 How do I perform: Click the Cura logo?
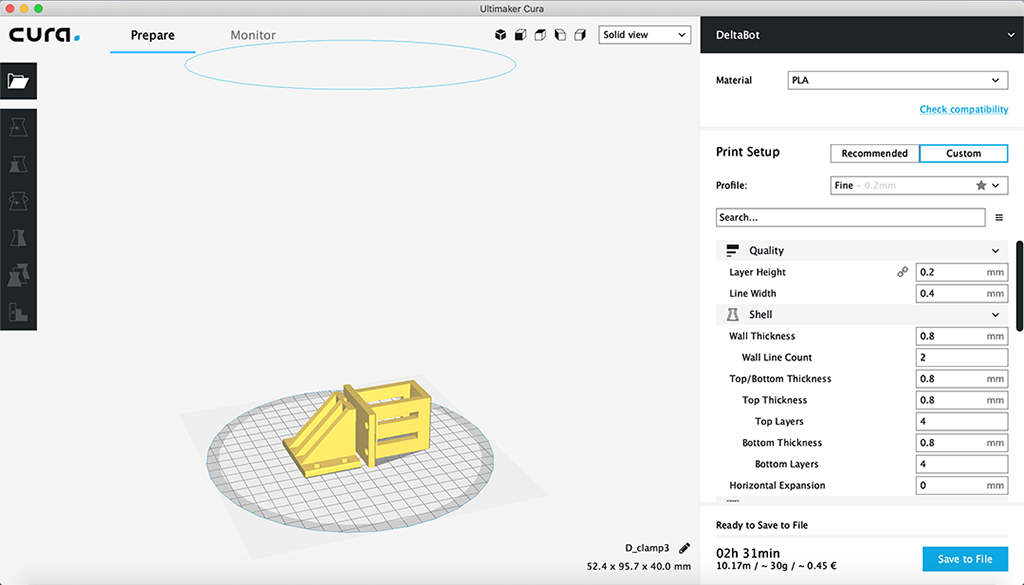point(44,35)
